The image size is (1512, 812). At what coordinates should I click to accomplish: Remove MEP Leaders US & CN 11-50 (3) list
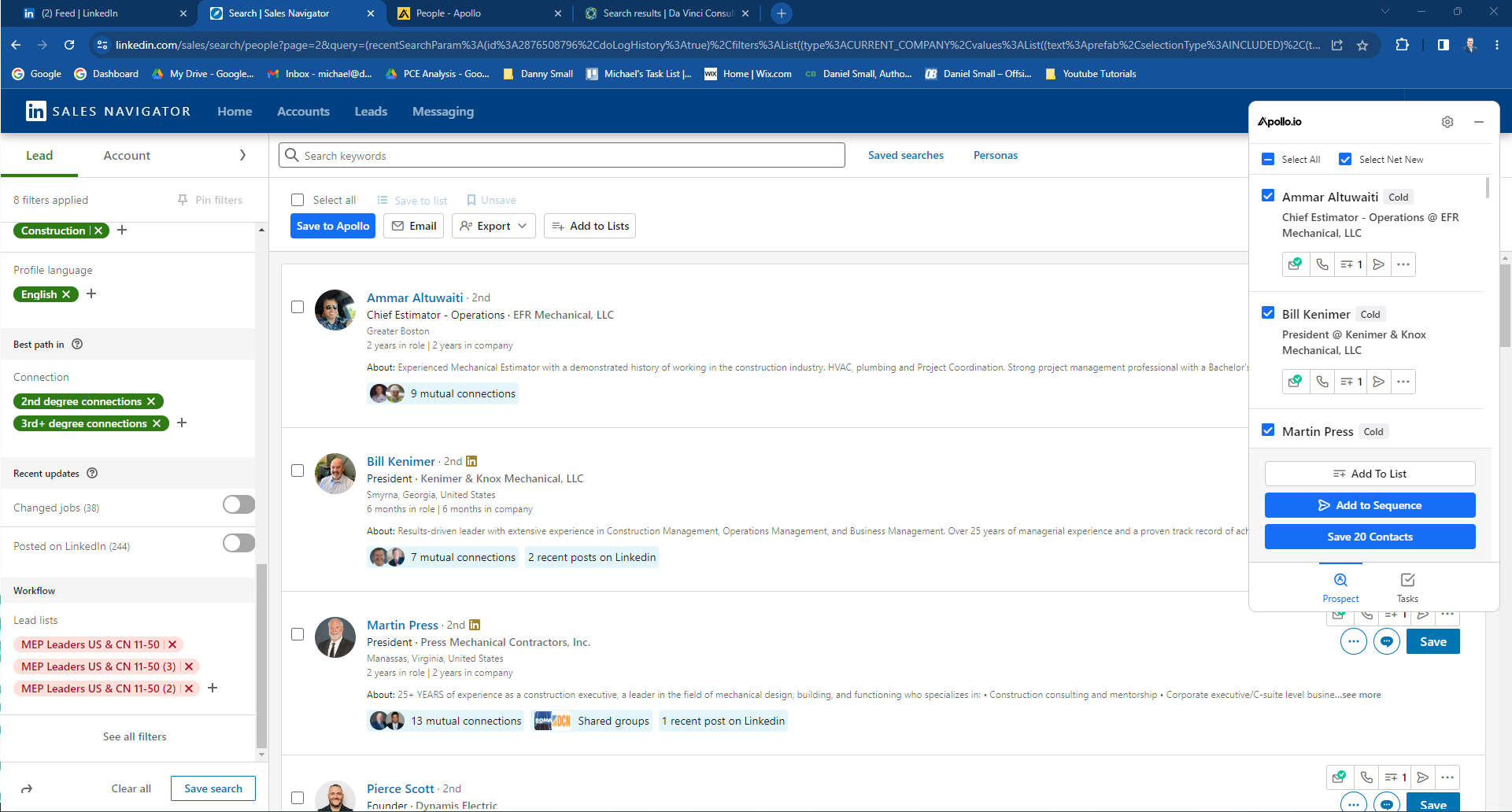point(189,666)
